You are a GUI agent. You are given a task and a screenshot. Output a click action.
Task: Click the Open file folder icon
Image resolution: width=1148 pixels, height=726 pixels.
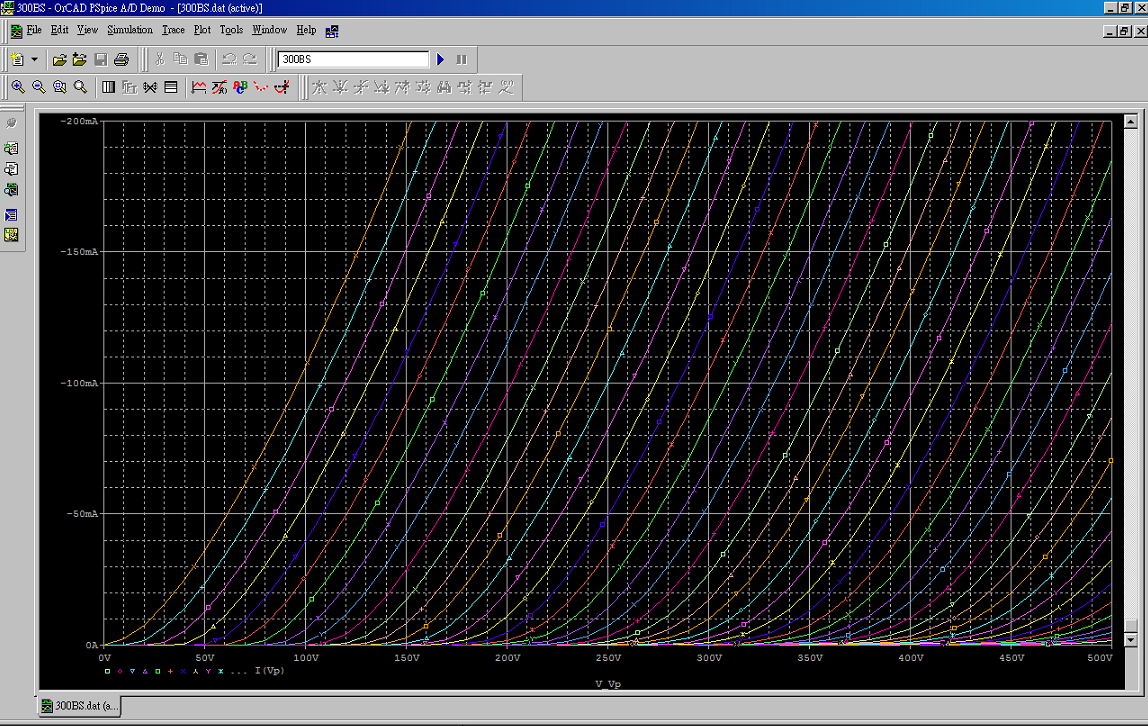click(x=59, y=59)
